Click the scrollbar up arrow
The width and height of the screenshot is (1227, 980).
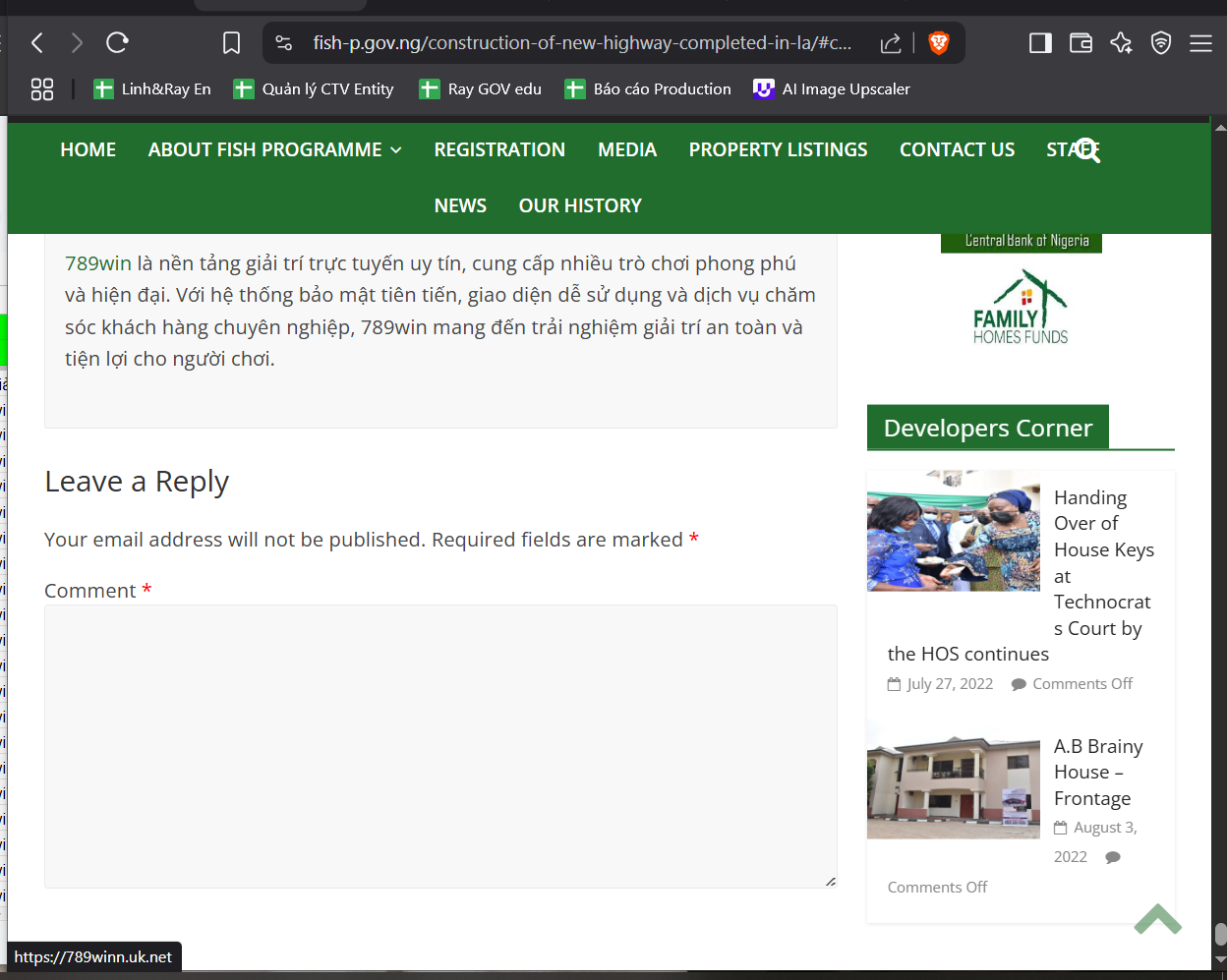pos(1220,128)
